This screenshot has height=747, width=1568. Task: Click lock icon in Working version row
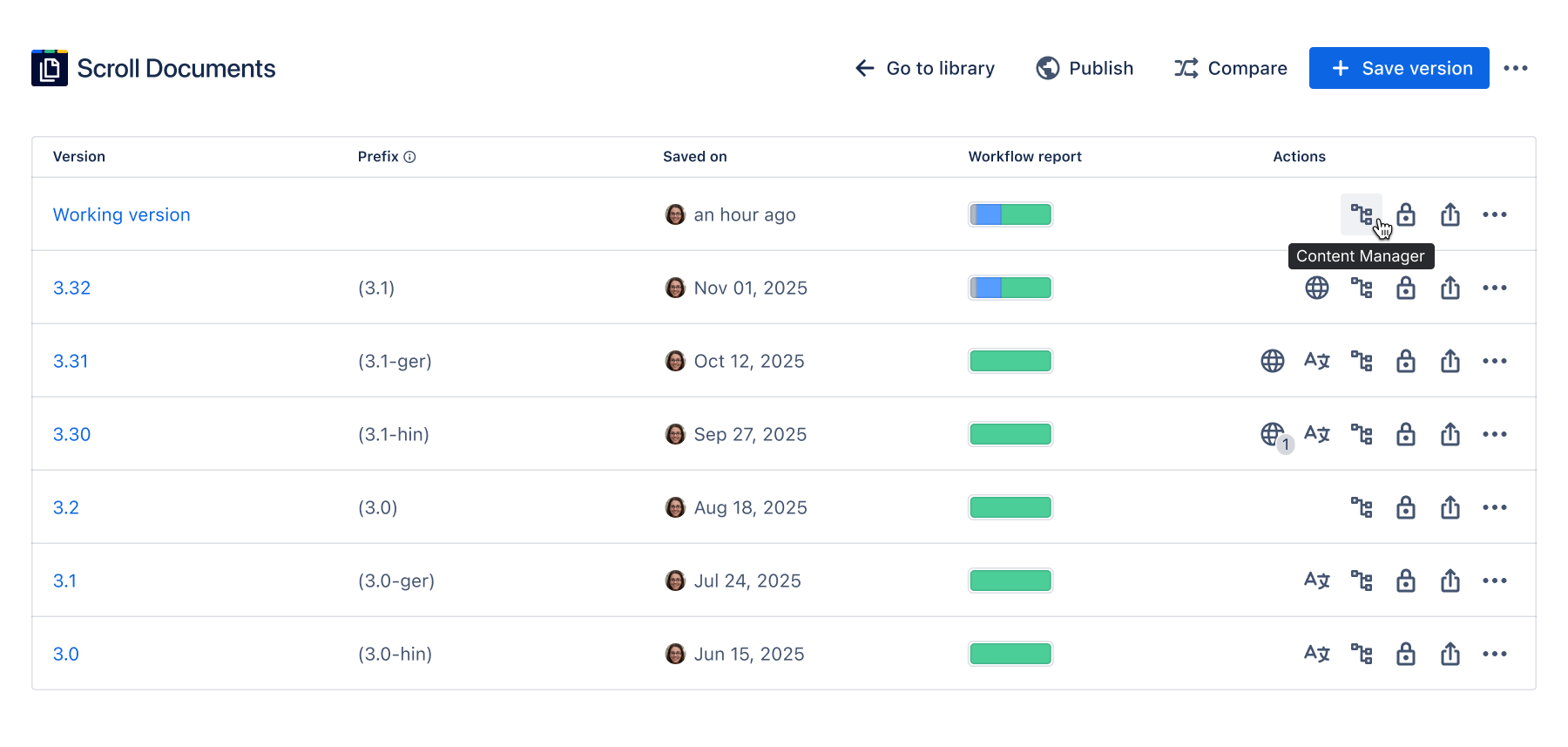[1405, 214]
